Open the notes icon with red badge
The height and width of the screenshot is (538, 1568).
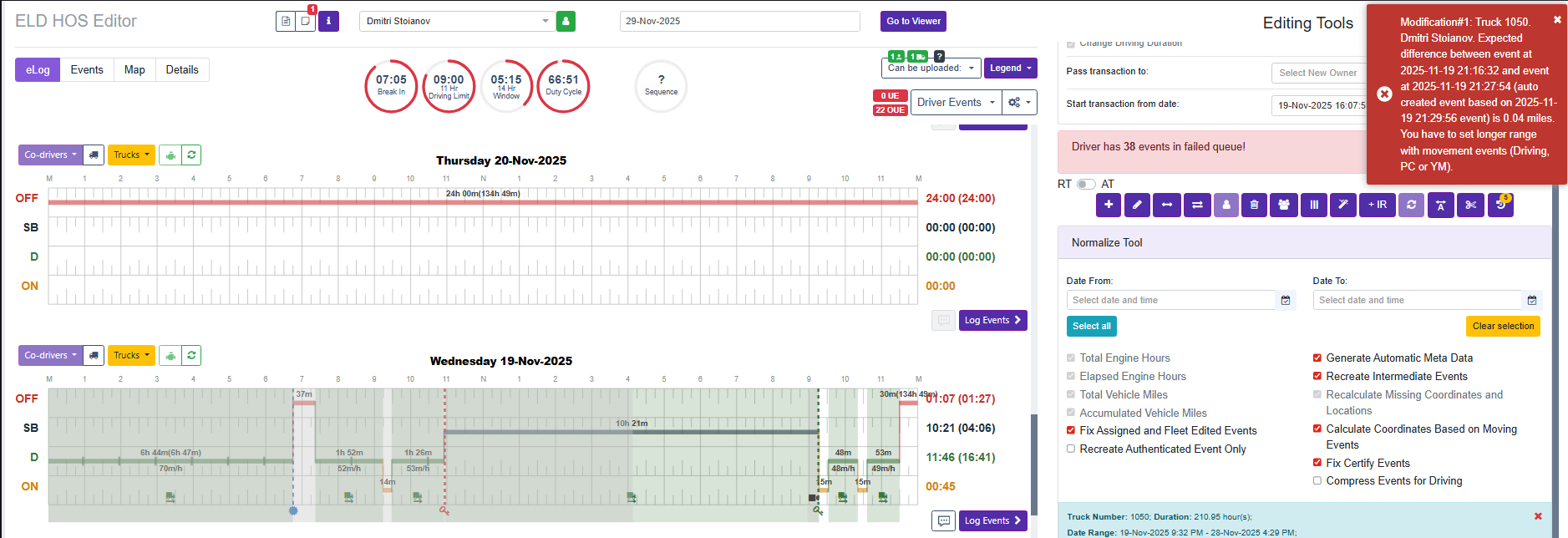tap(307, 21)
